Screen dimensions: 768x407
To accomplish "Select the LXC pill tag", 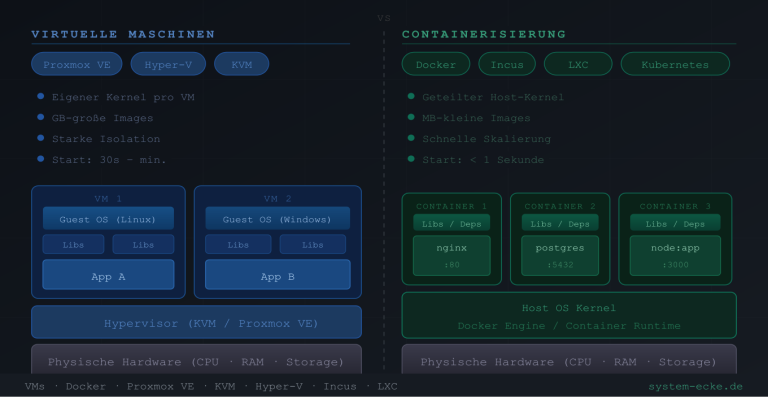I will 578,64.
